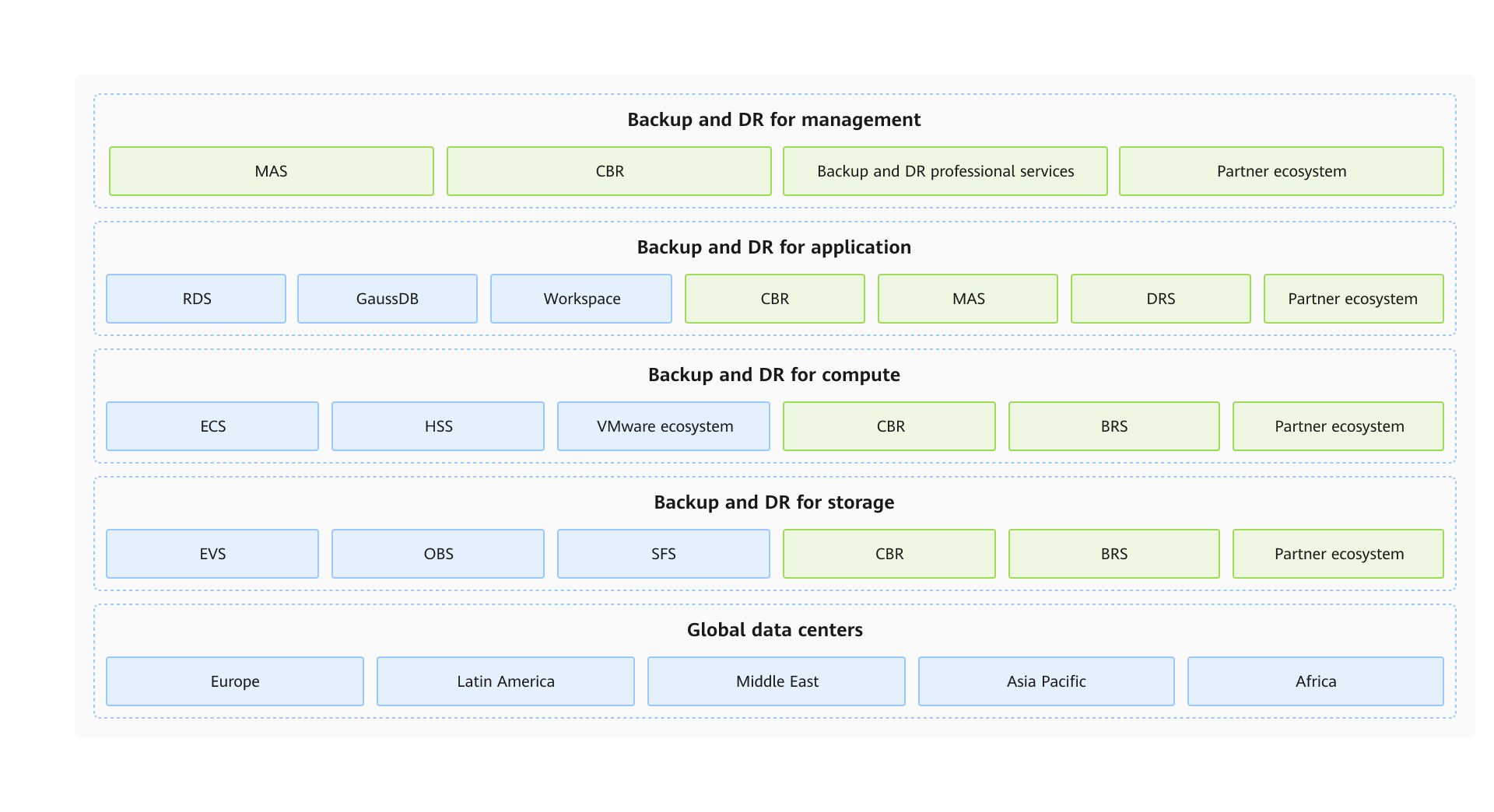Click CBR in the storage row
1494x812 pixels.
(889, 554)
